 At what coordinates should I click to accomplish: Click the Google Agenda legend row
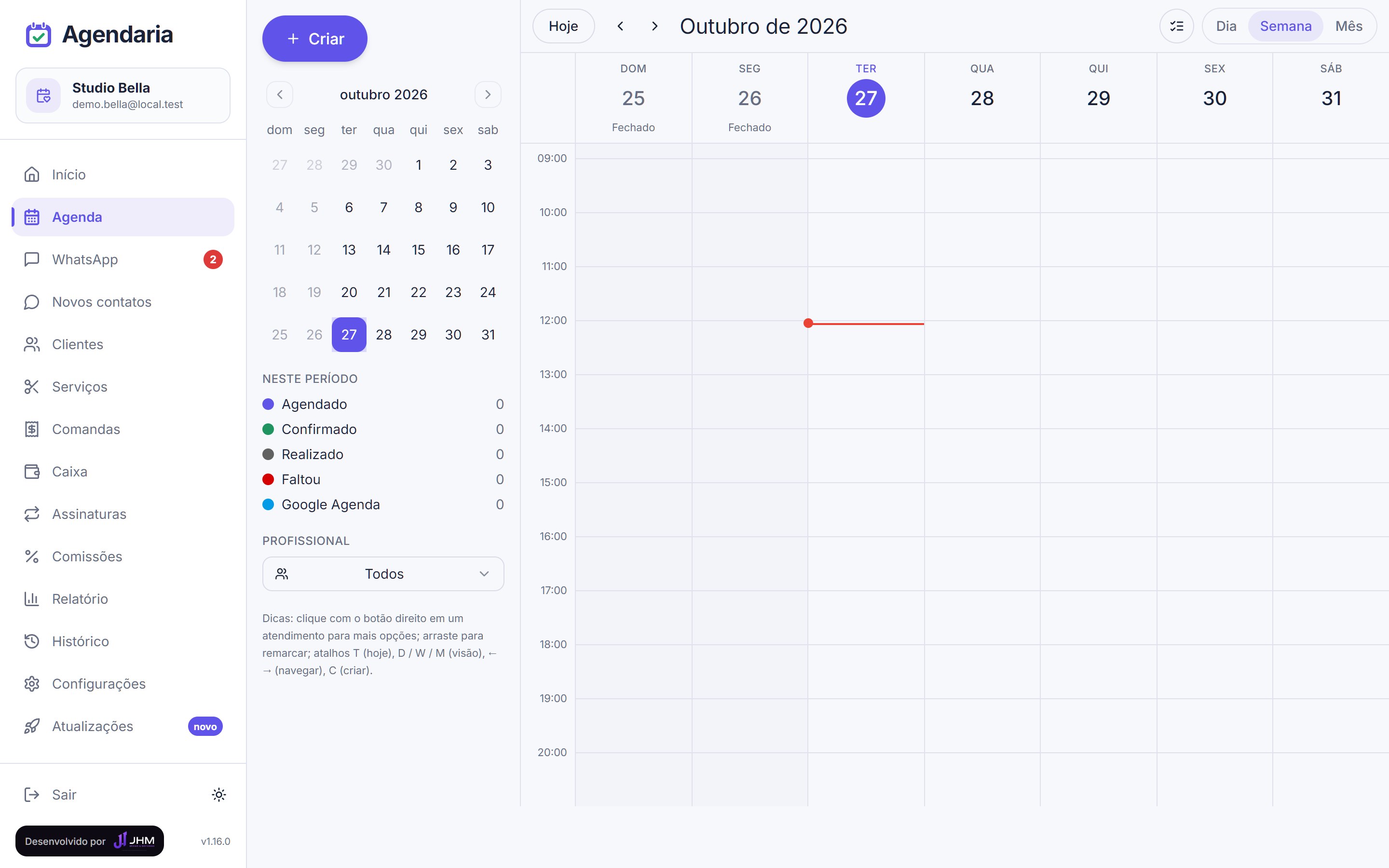point(383,504)
